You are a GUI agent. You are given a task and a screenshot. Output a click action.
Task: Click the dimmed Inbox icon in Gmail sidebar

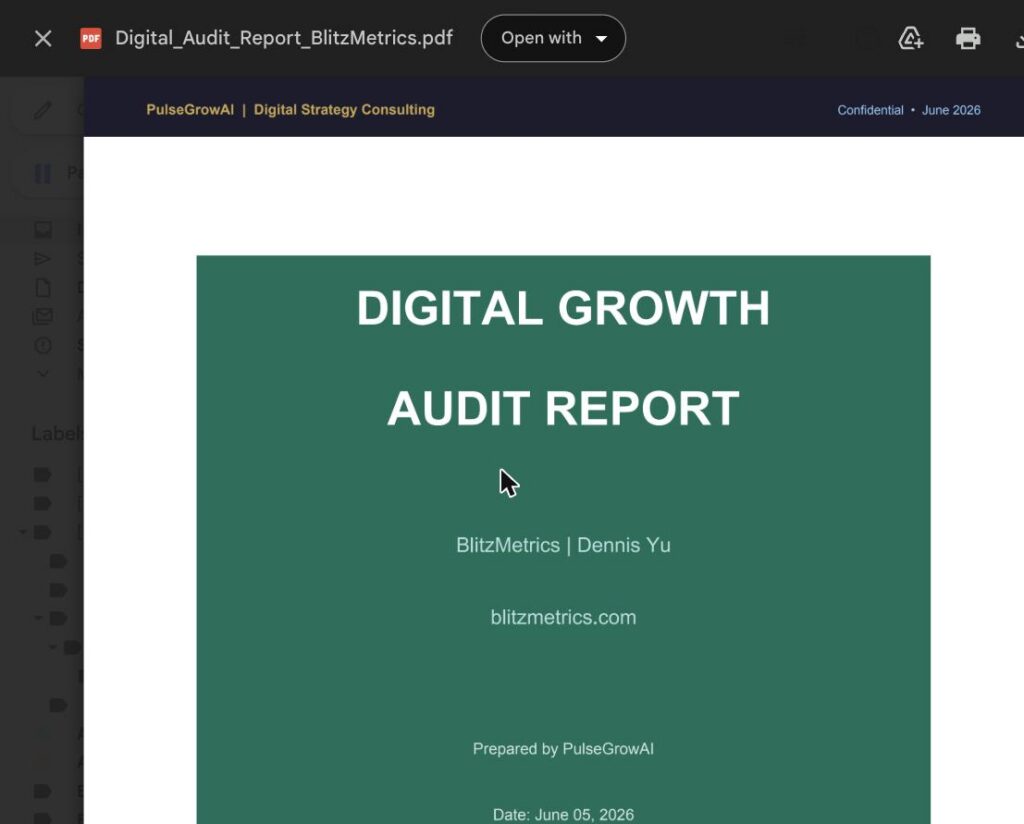[43, 229]
